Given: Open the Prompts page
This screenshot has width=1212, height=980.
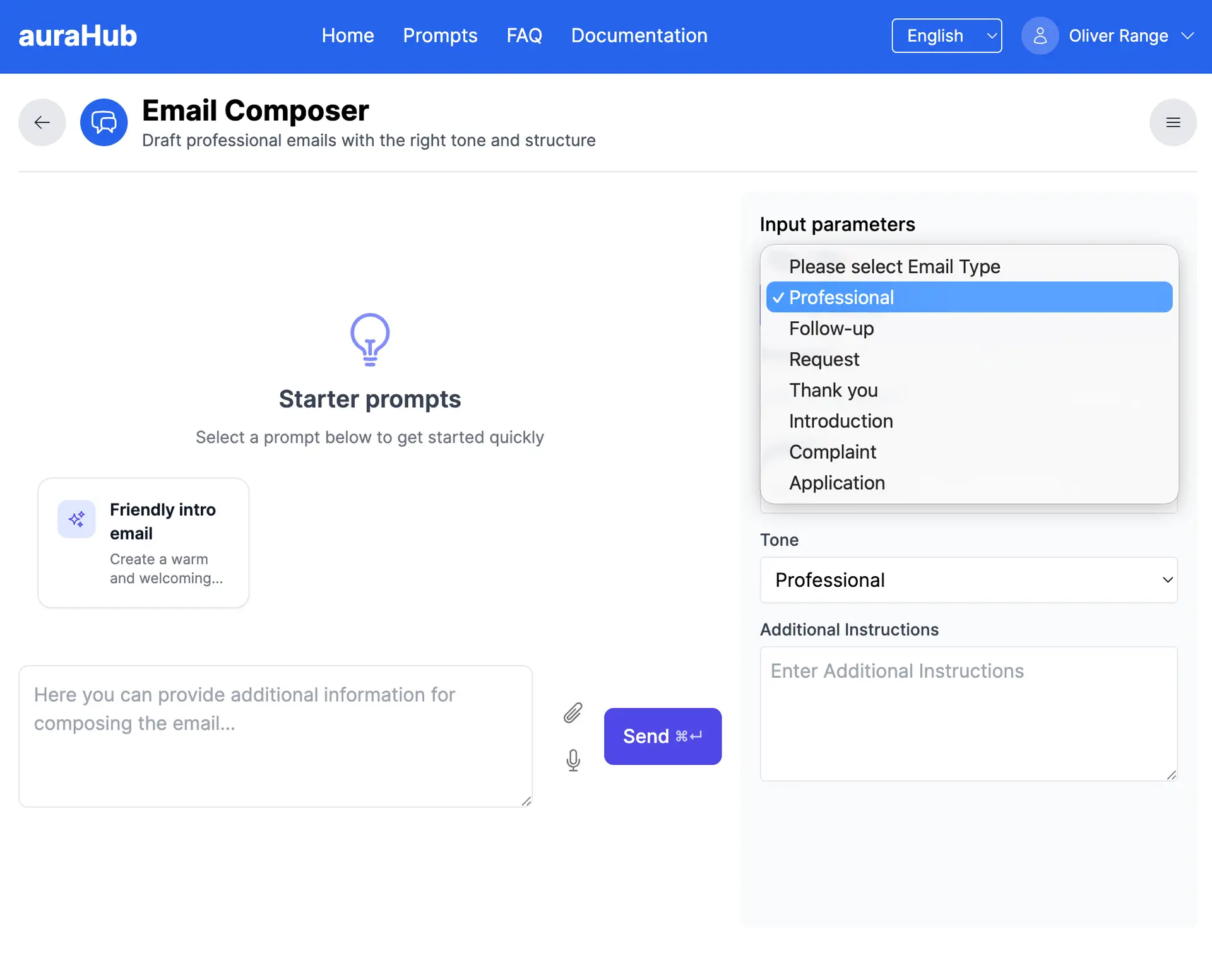Looking at the screenshot, I should 440,35.
